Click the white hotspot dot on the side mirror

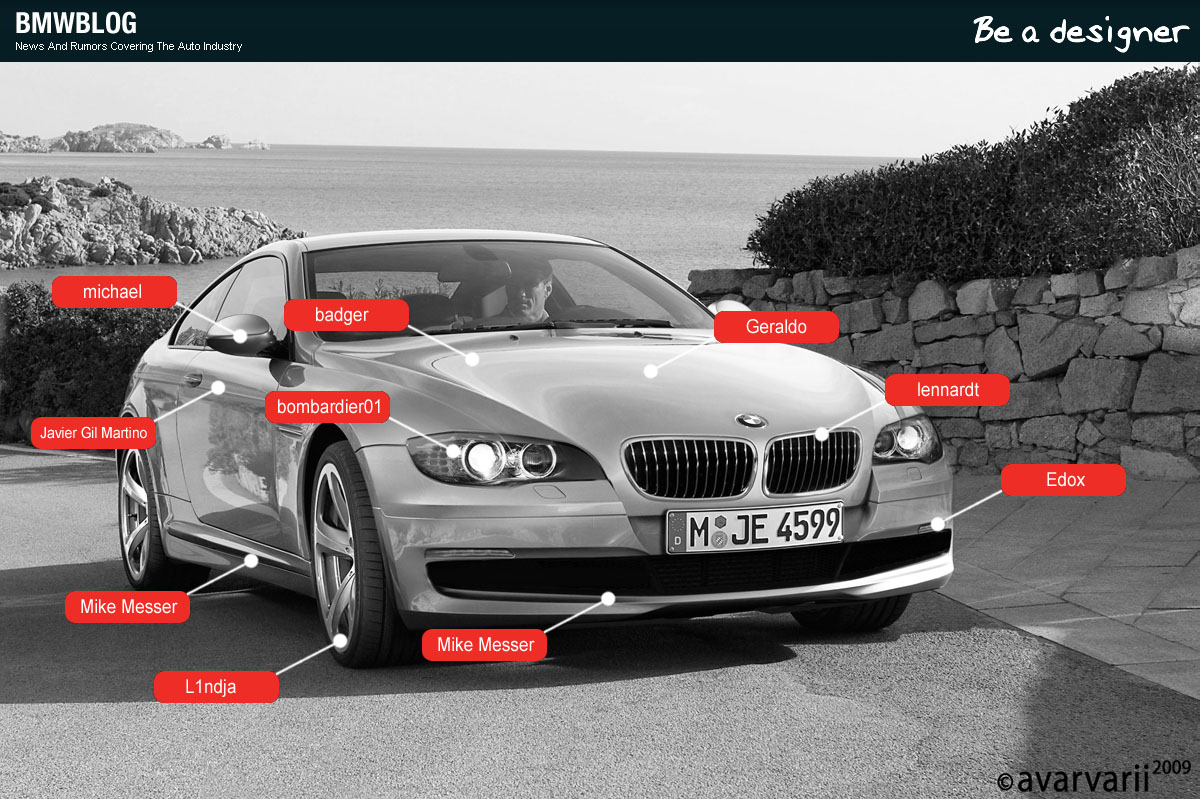[240, 337]
